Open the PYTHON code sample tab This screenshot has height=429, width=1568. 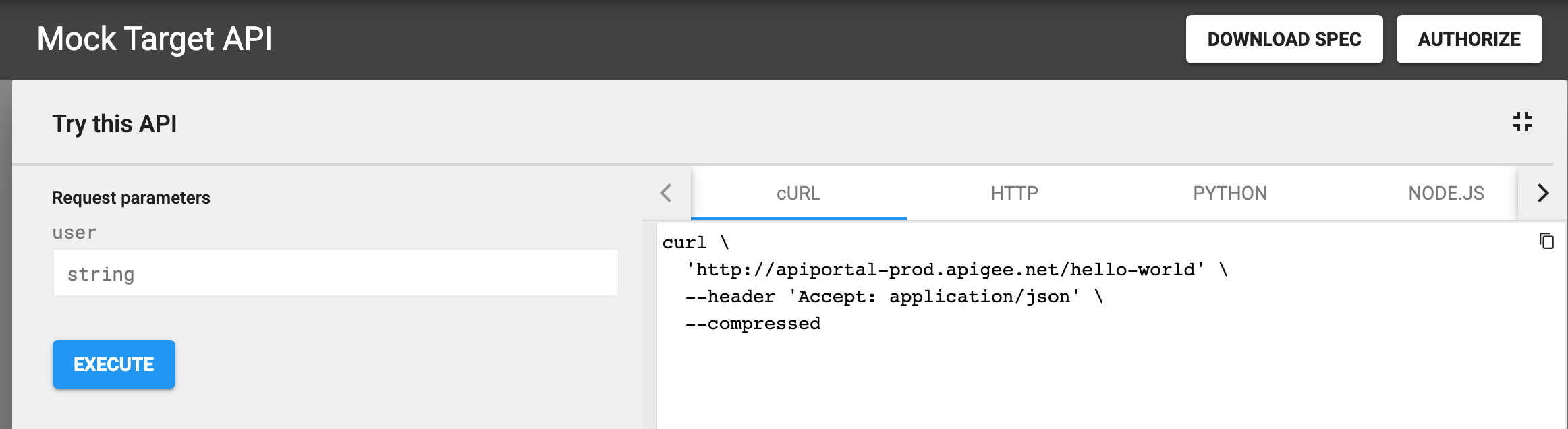tap(1229, 194)
